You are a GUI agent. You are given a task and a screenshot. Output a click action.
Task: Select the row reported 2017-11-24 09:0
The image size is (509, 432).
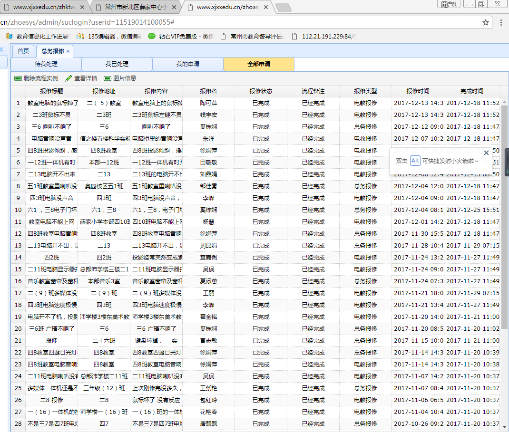256,269
